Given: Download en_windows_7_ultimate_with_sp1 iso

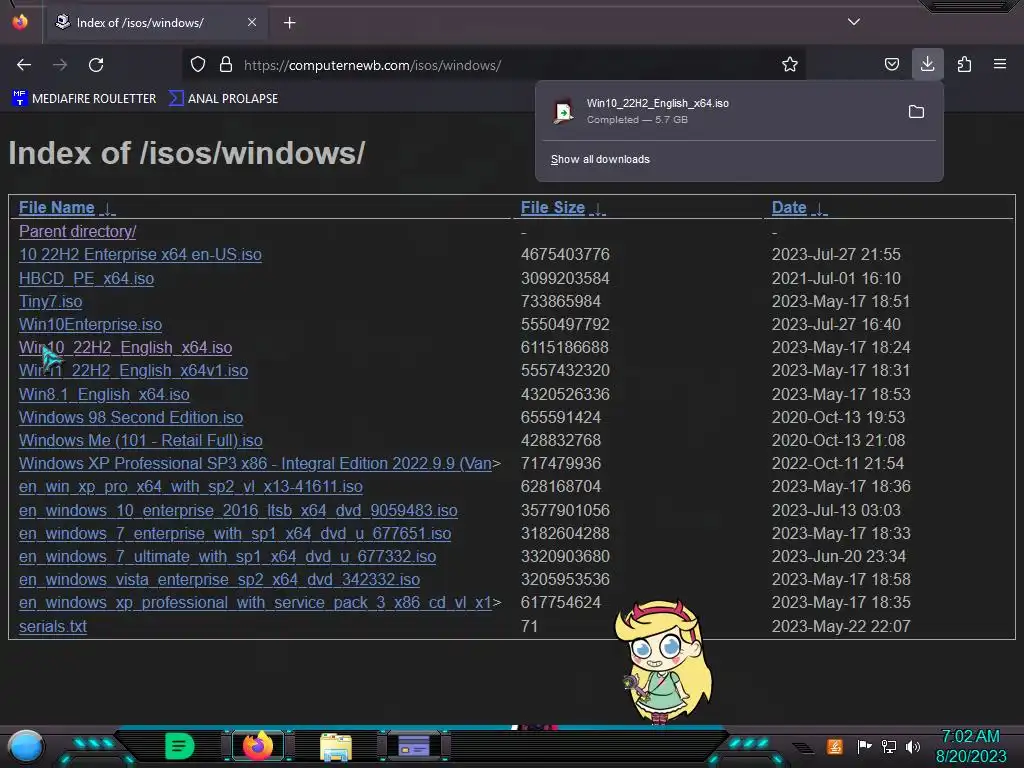Looking at the screenshot, I should [227, 556].
